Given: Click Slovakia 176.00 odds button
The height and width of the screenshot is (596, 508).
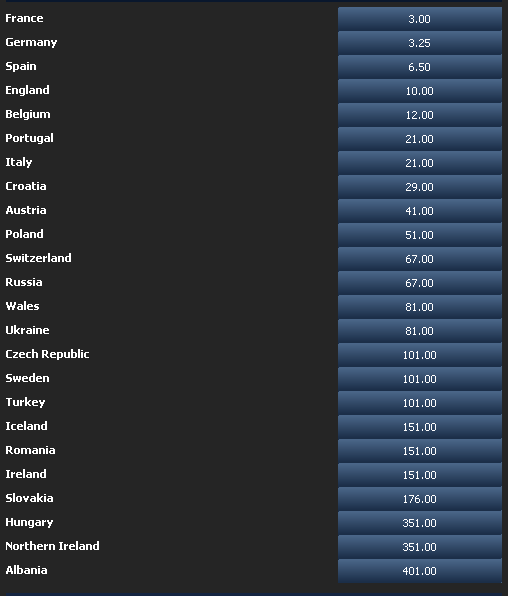Looking at the screenshot, I should pos(420,498).
